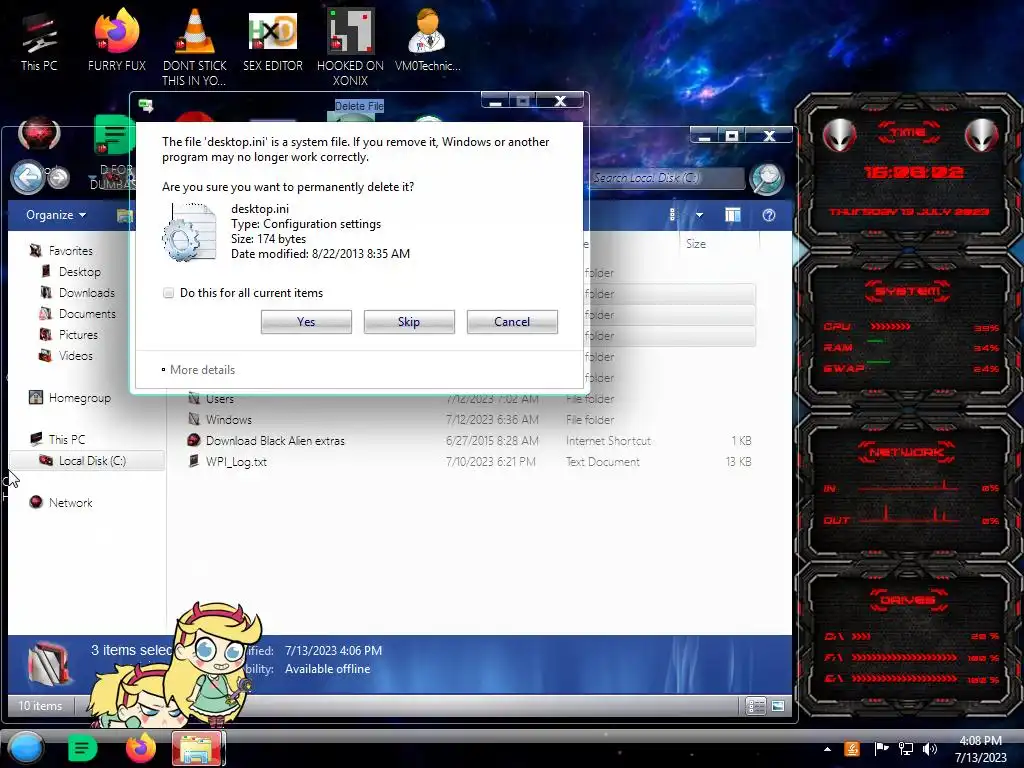The height and width of the screenshot is (768, 1024).
Task: Open the Organize dropdown menu
Action: 56,215
